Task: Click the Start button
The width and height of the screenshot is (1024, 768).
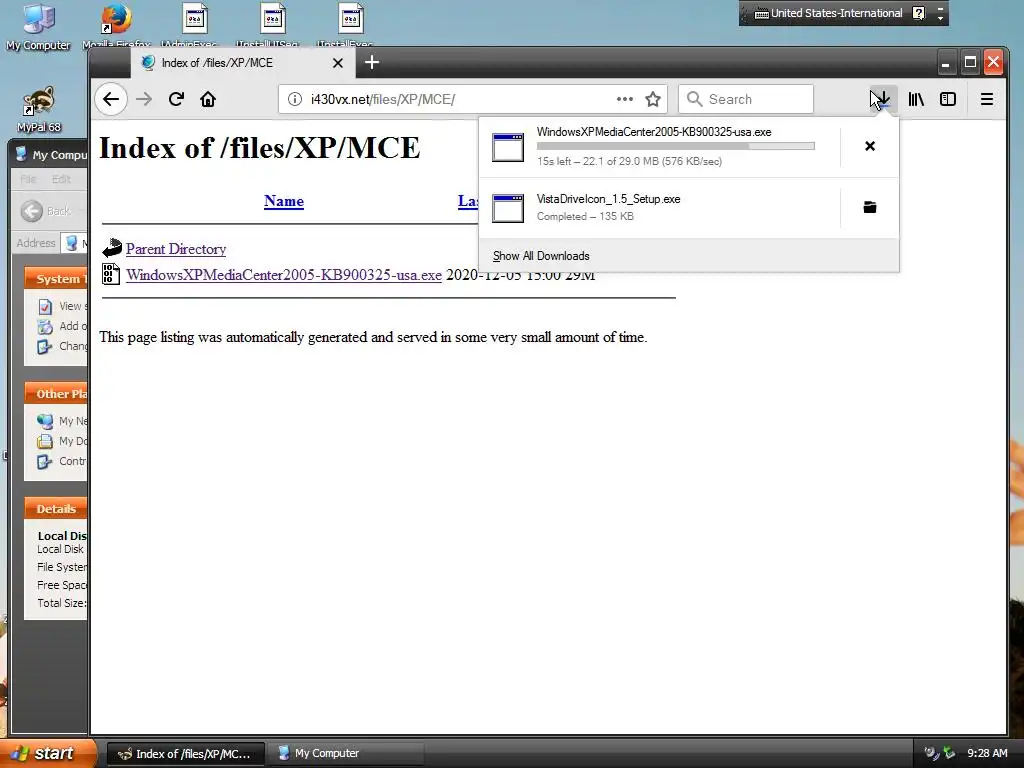Action: [47, 753]
